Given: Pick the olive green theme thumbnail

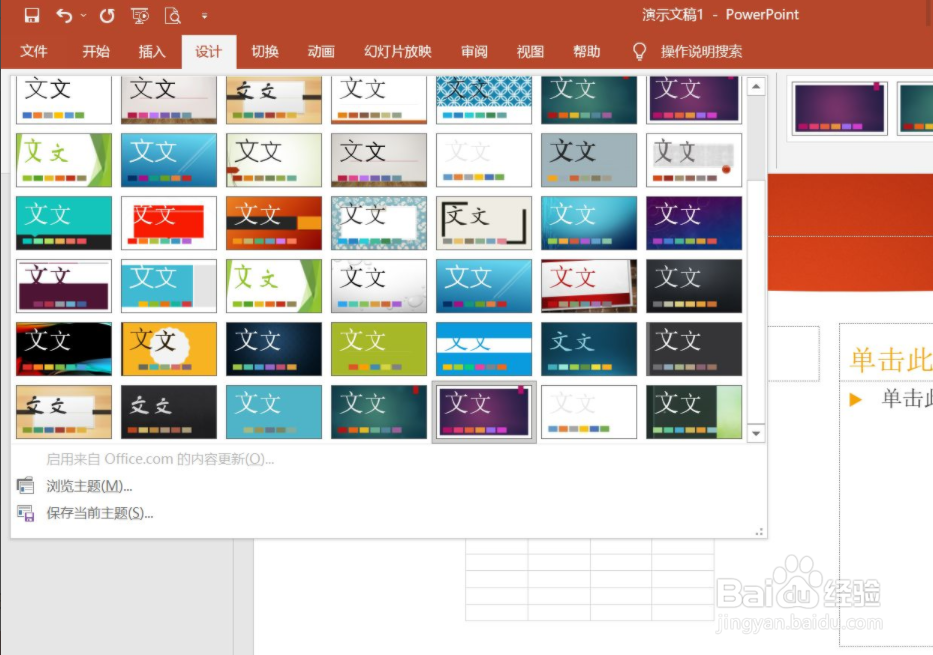Looking at the screenshot, I should point(379,349).
